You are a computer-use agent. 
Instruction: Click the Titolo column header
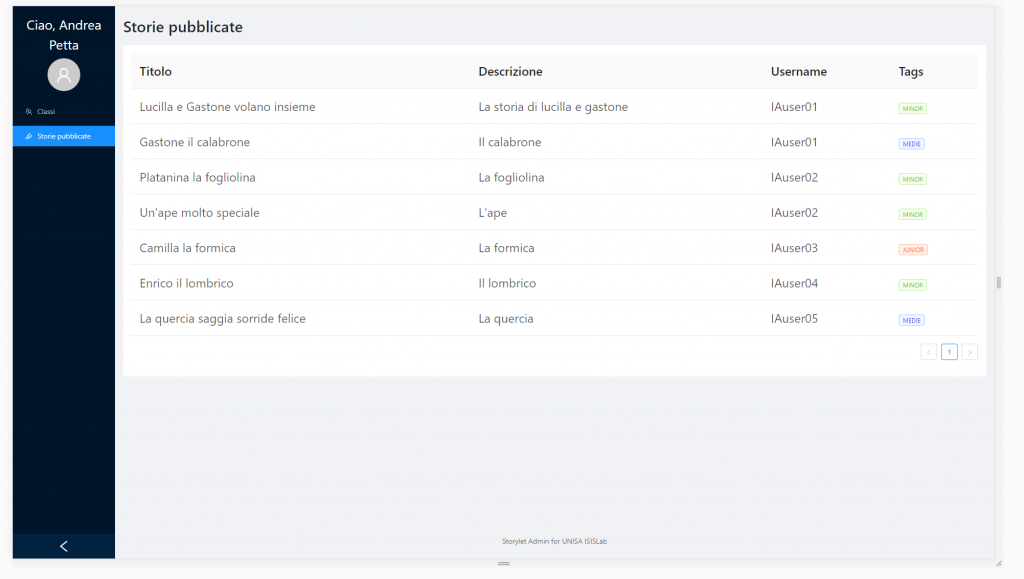pyautogui.click(x=155, y=71)
